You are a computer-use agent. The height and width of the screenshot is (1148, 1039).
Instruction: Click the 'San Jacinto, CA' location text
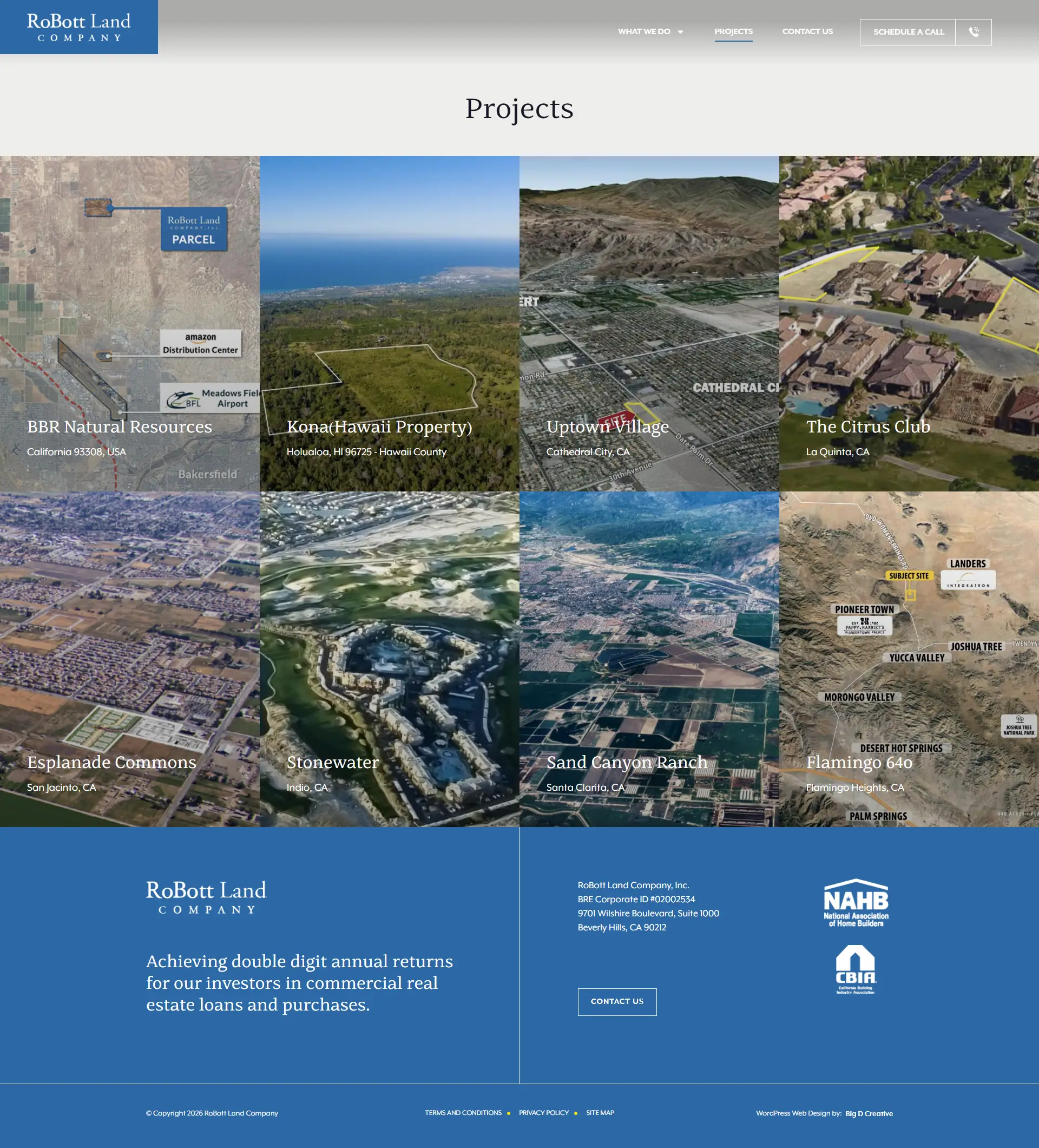62,787
